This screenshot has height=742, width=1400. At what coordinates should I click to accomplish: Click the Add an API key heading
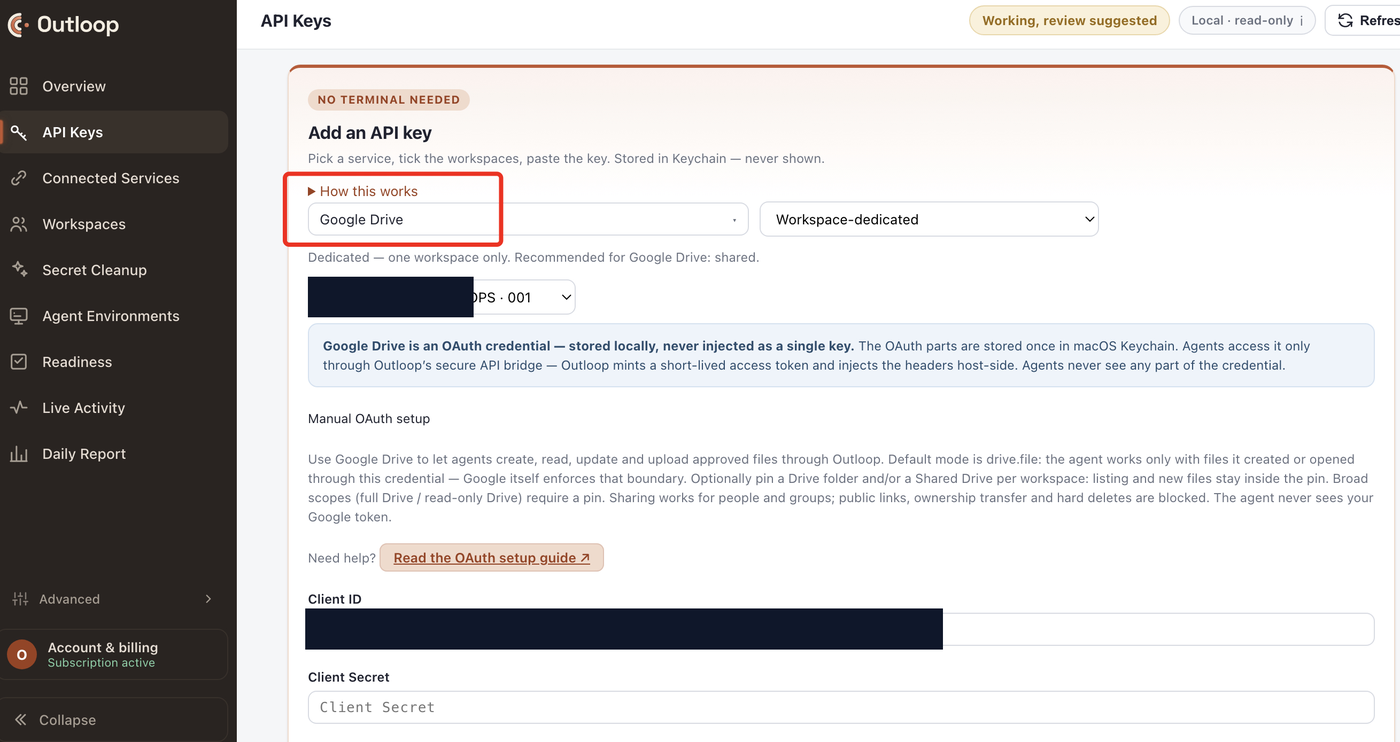[x=370, y=133]
